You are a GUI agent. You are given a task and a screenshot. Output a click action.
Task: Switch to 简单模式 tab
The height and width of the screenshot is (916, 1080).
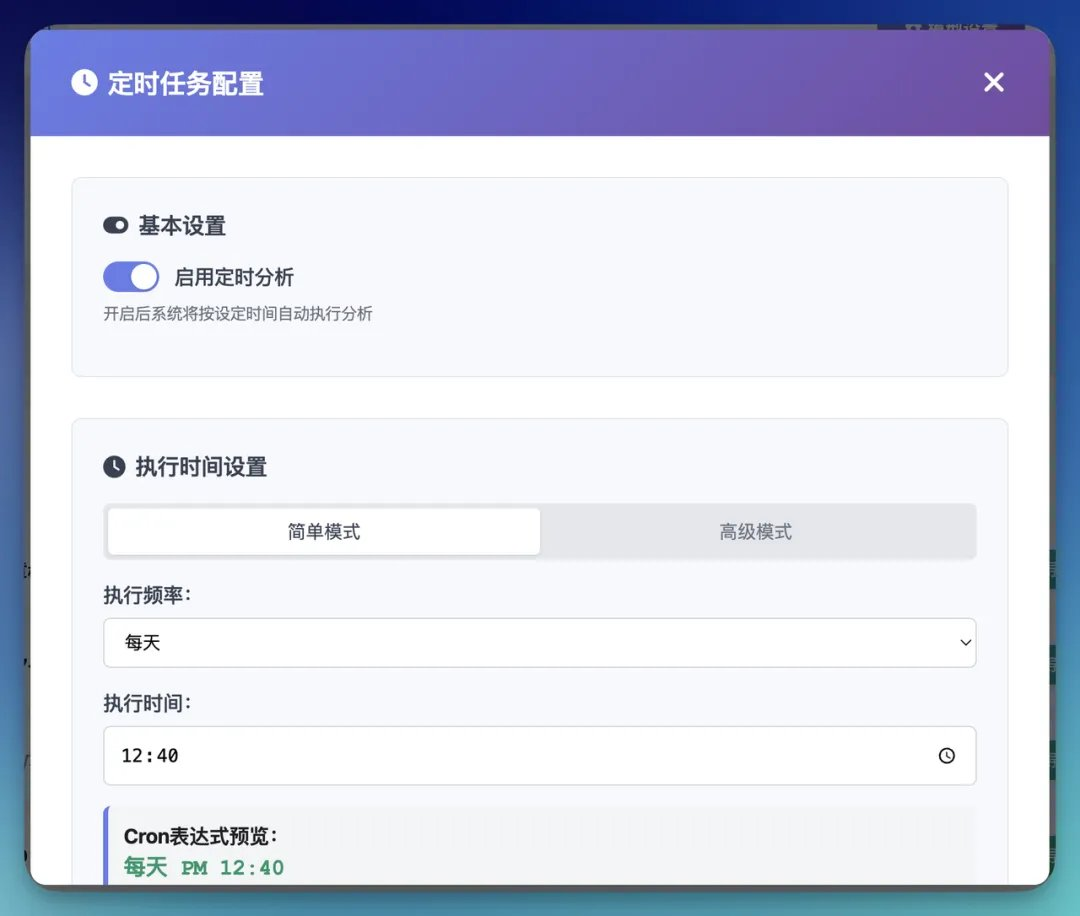pos(324,532)
